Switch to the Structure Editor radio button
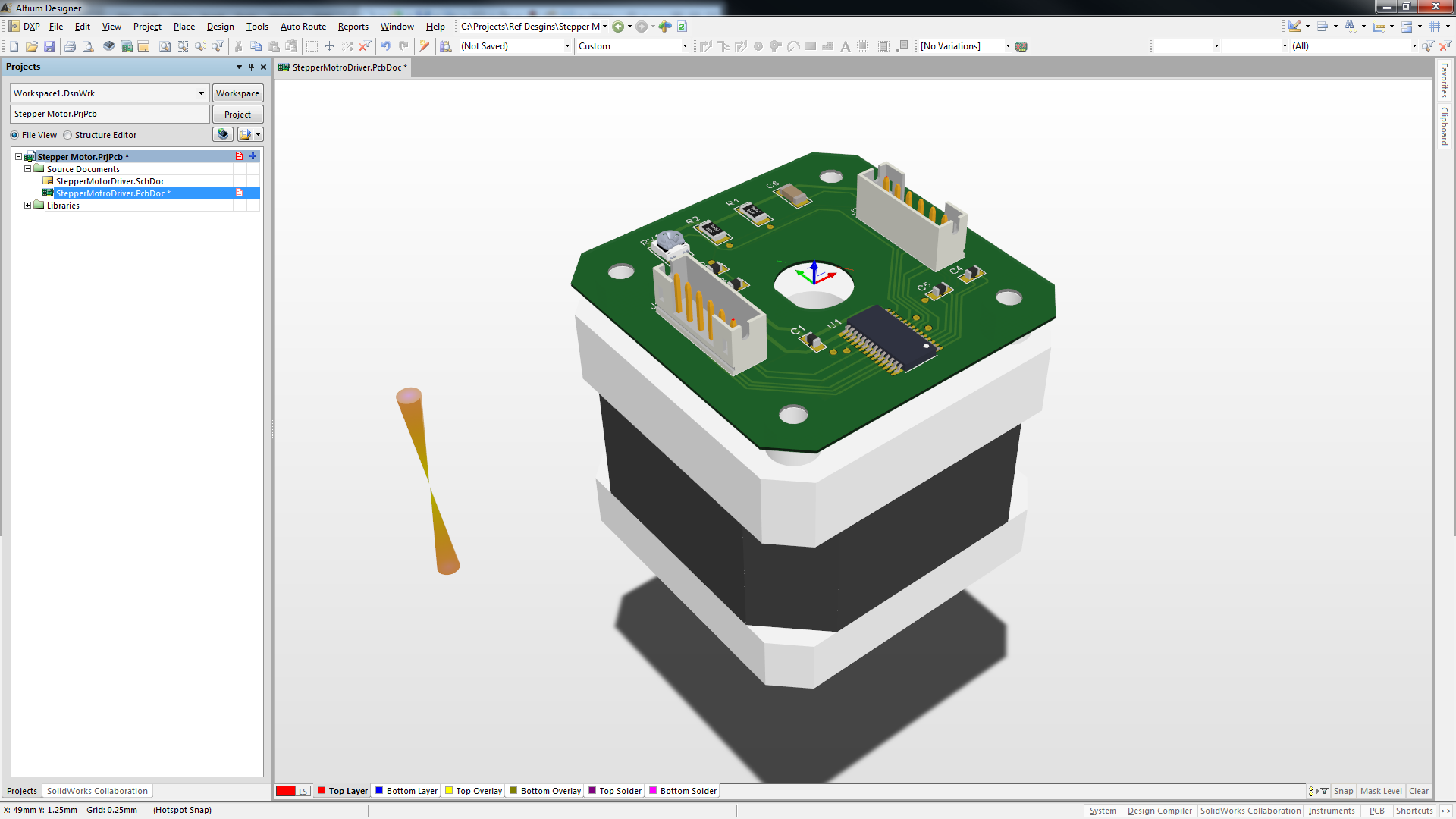 pyautogui.click(x=67, y=135)
